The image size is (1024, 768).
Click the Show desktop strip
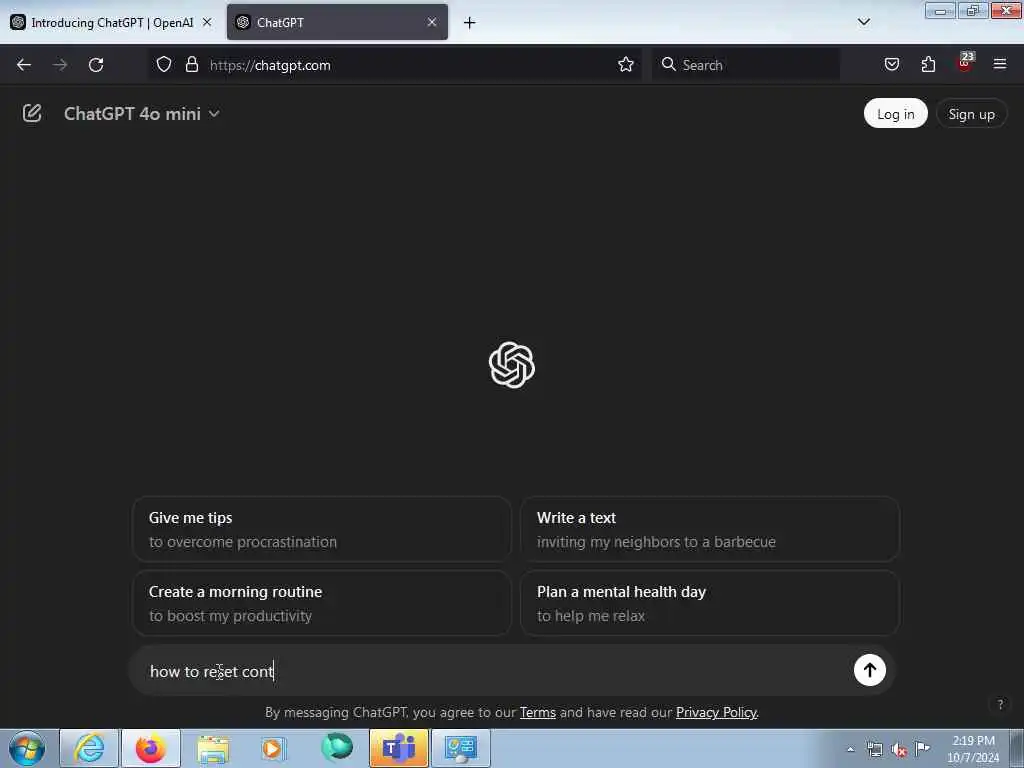click(x=1016, y=748)
